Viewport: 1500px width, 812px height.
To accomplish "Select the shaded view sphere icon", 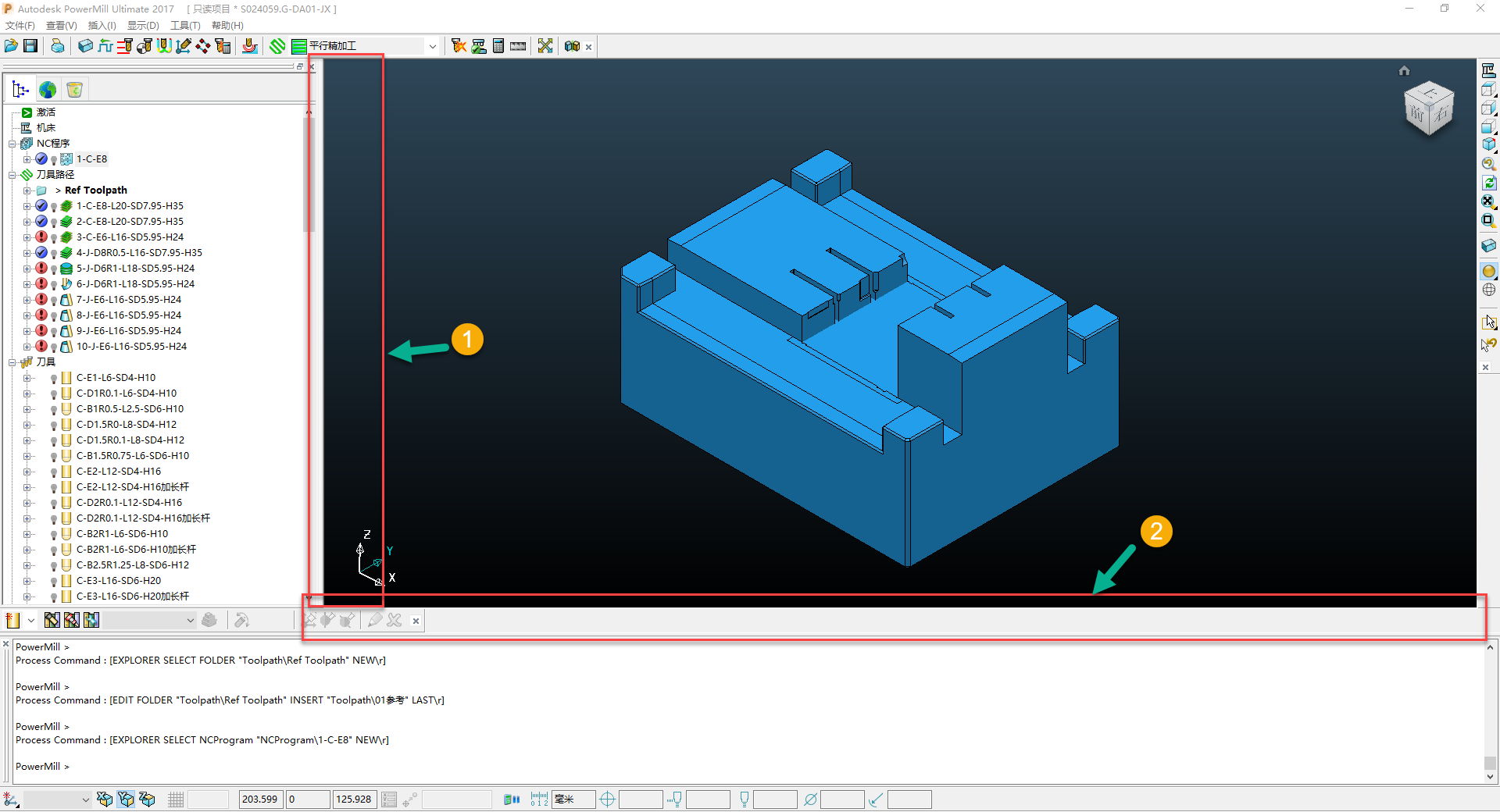I will tap(1488, 271).
